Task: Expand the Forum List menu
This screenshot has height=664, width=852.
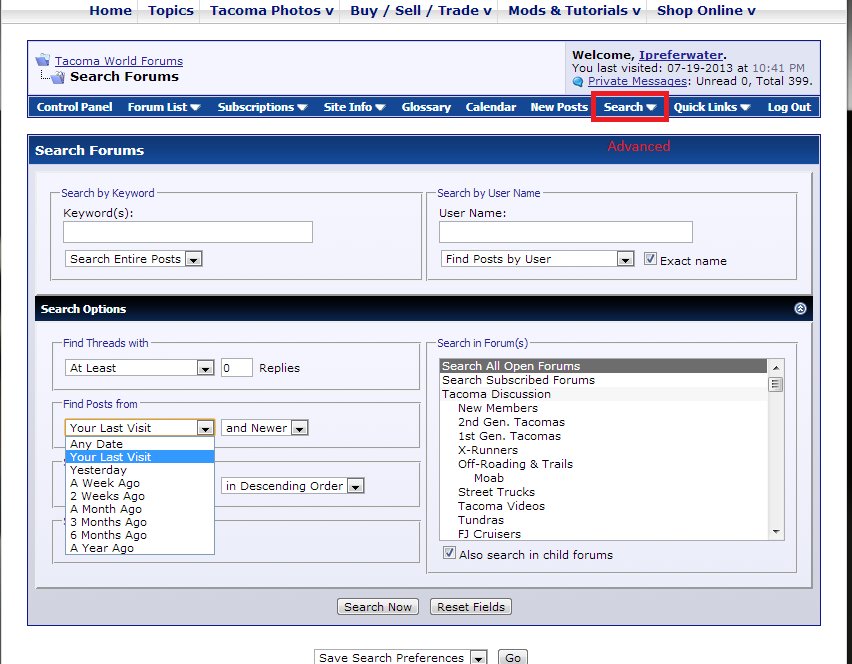Action: click(164, 107)
